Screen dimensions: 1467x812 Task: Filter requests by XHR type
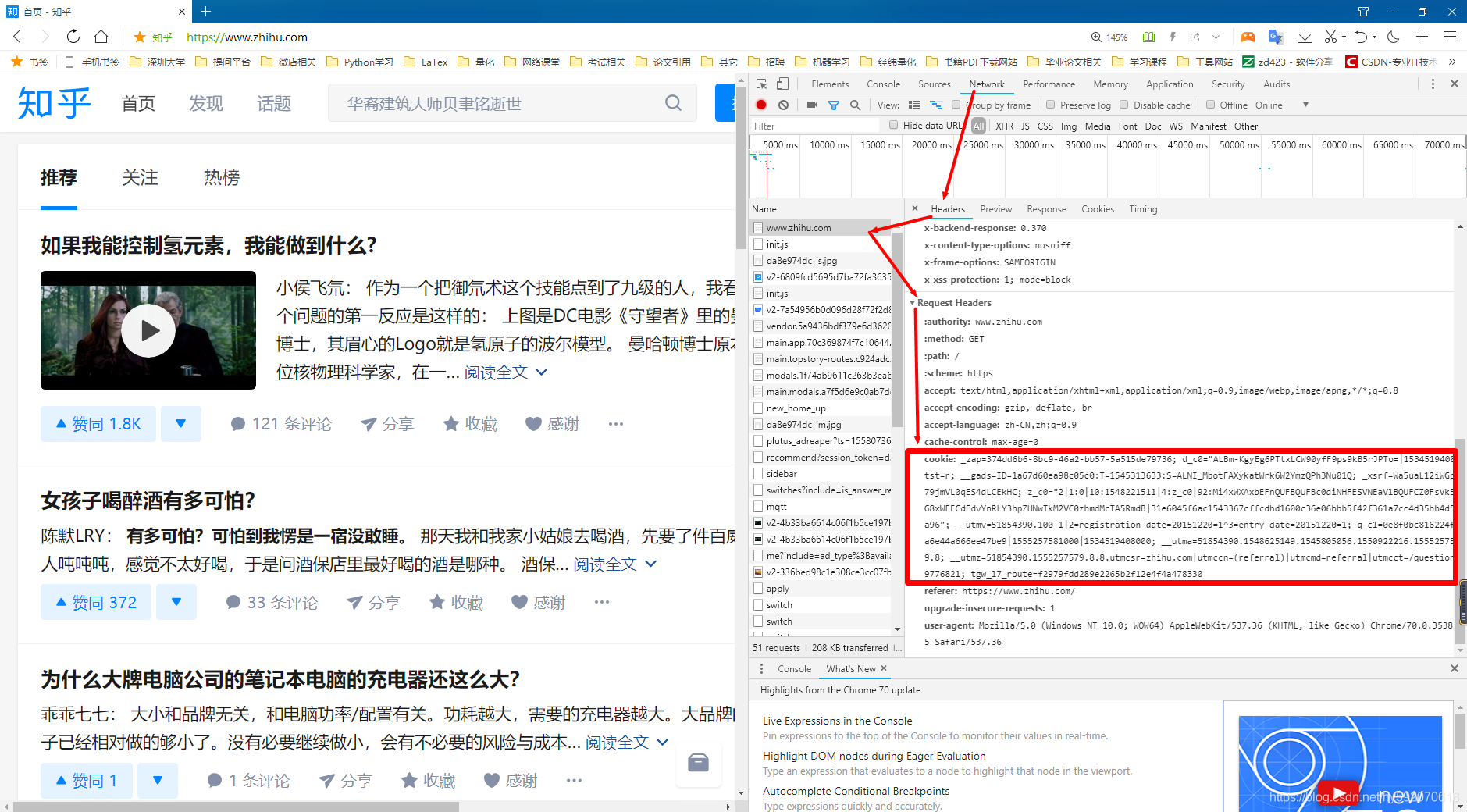coord(1004,126)
